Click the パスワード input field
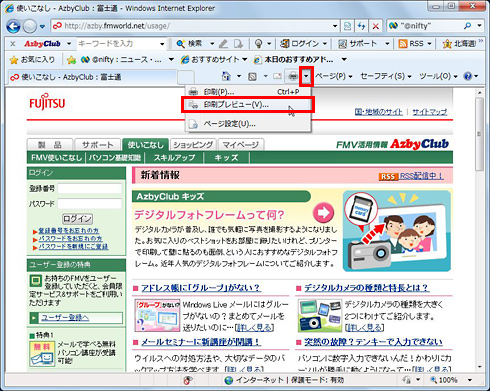 (90, 203)
